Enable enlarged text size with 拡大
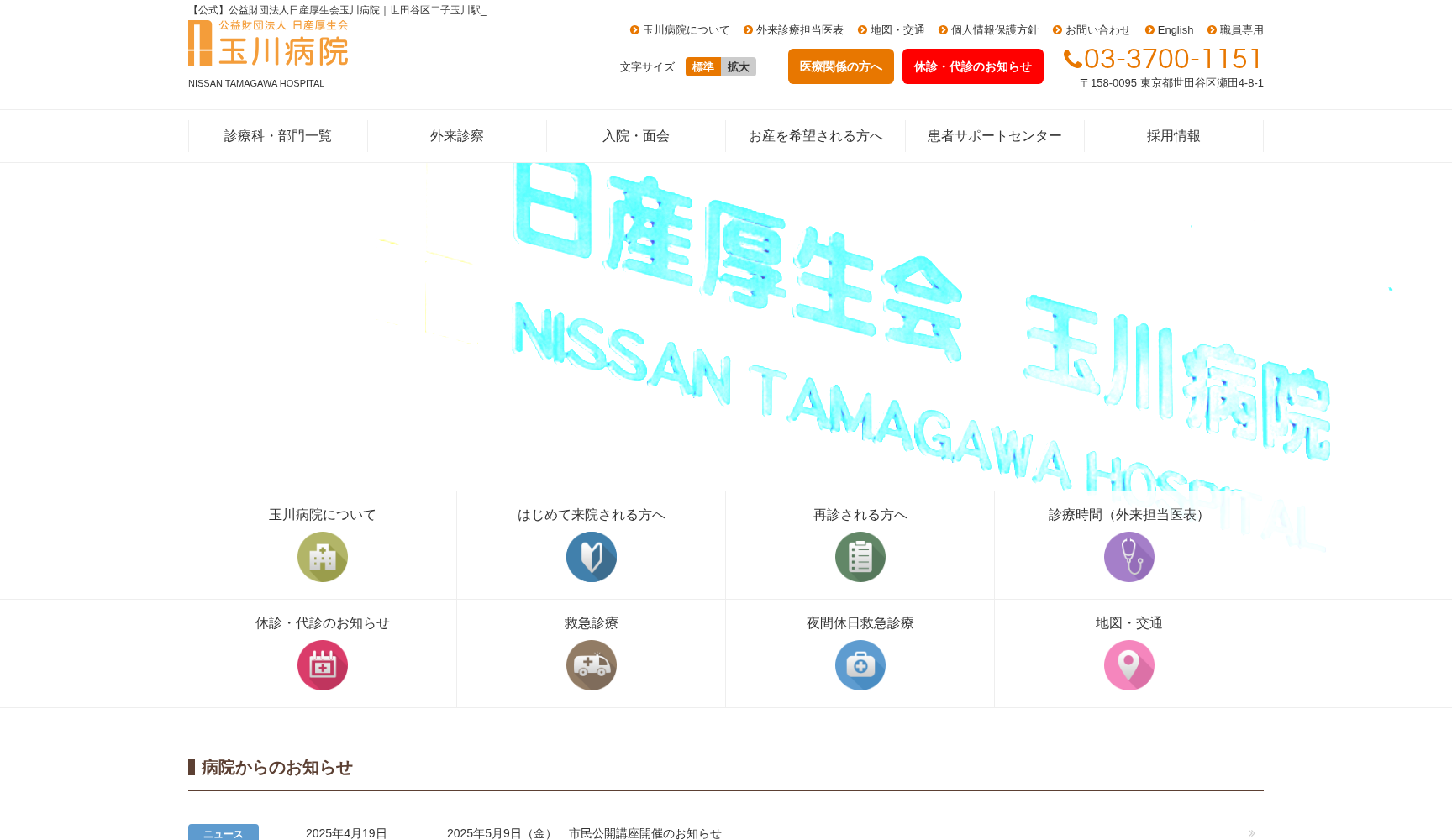The image size is (1452, 840). click(737, 66)
